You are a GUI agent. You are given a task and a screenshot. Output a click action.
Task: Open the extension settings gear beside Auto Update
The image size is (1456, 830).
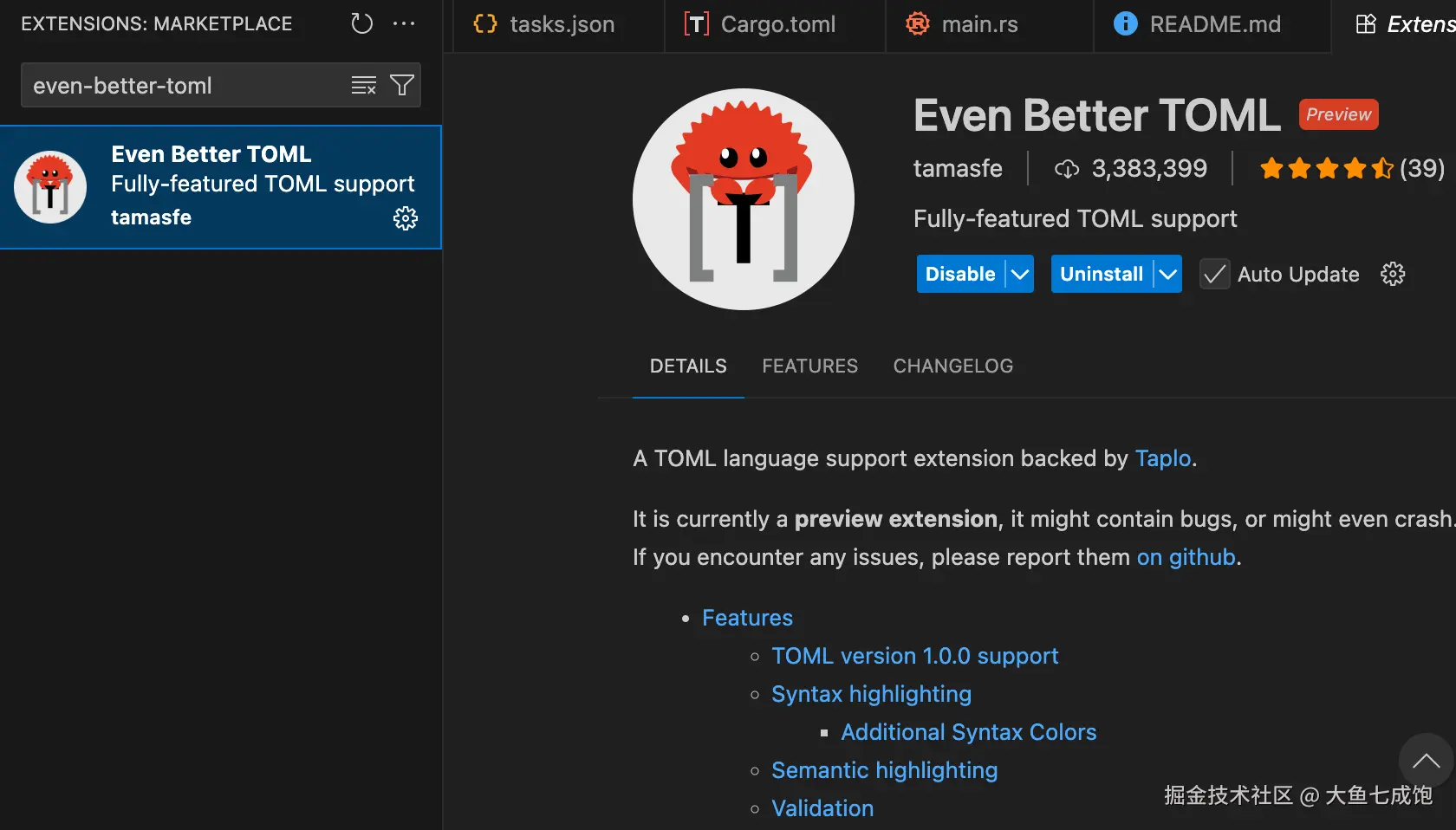[1393, 275]
